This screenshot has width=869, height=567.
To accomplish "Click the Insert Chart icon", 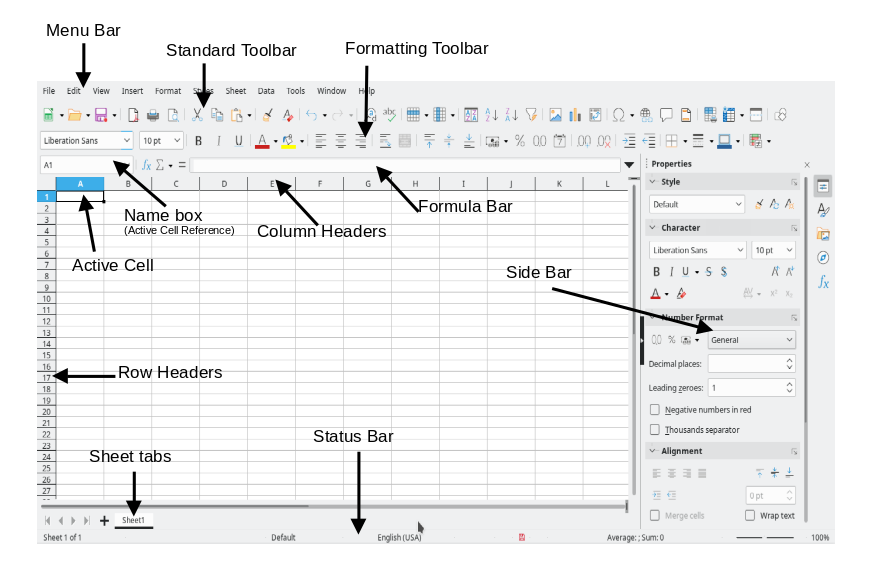I will (575, 115).
